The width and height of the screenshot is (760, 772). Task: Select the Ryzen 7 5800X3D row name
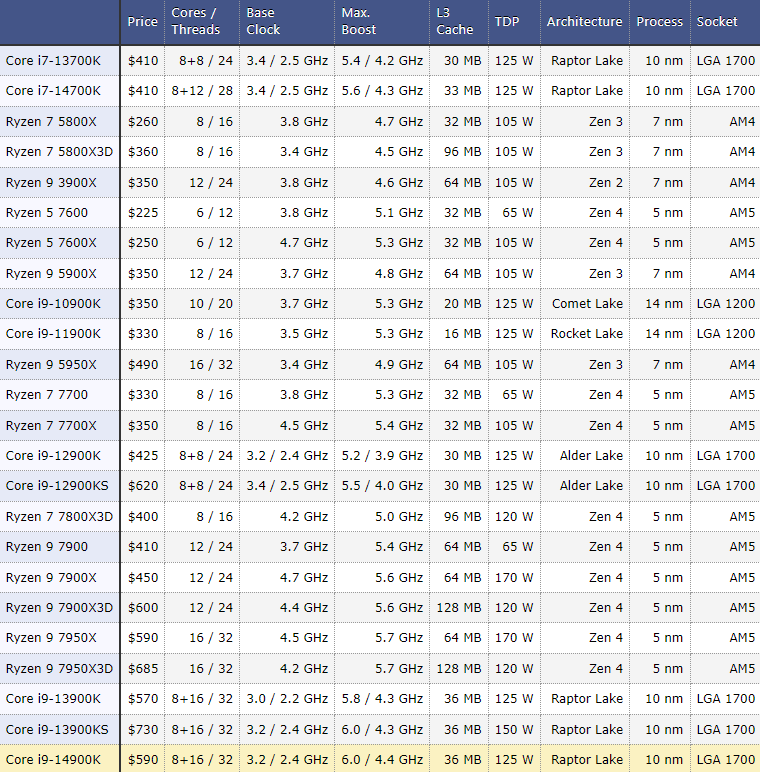60,152
